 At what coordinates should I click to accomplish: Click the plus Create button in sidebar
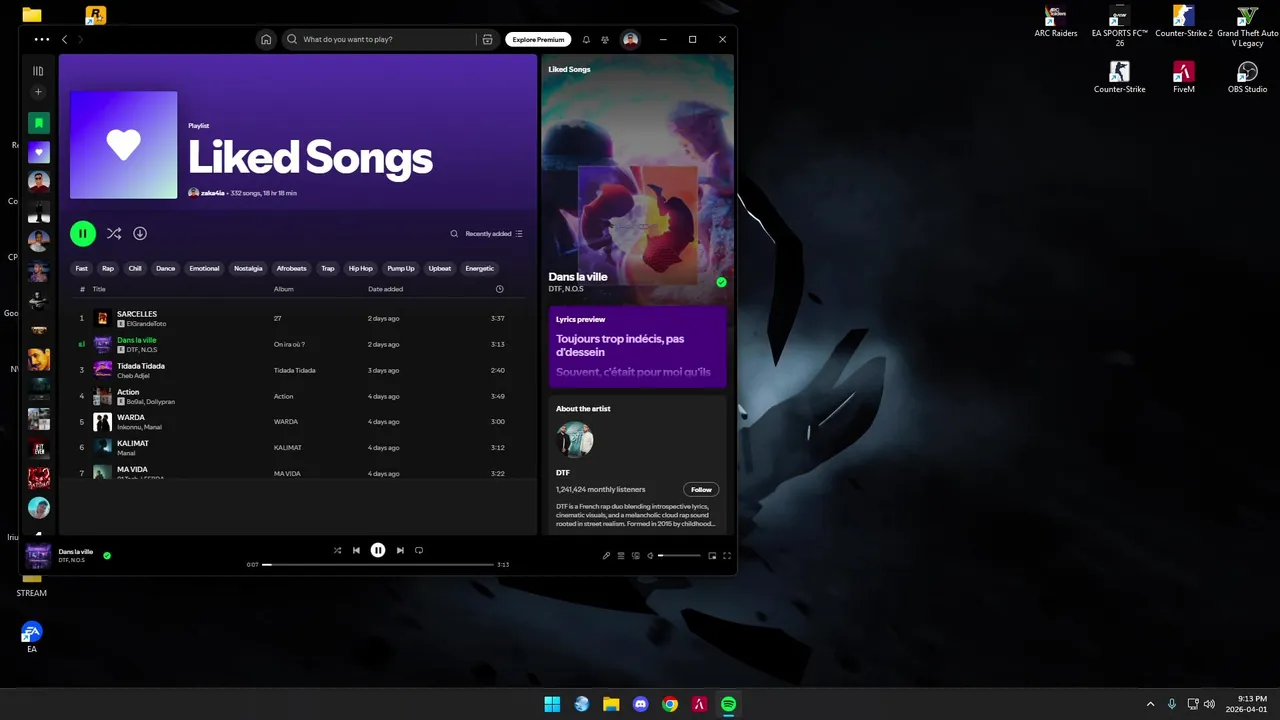click(x=38, y=92)
